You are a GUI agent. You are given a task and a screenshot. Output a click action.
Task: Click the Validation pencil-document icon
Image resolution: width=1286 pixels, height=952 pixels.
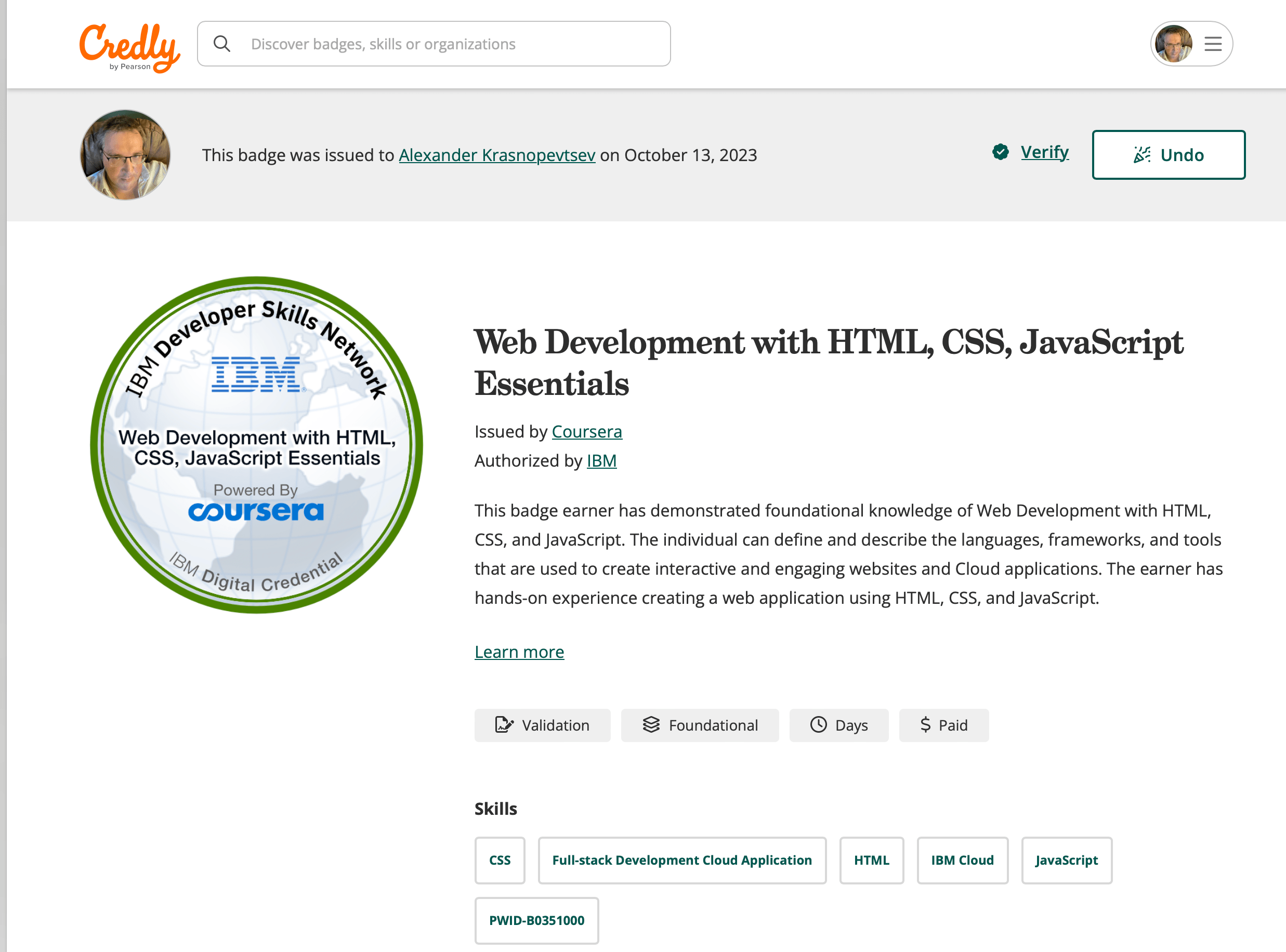[504, 724]
